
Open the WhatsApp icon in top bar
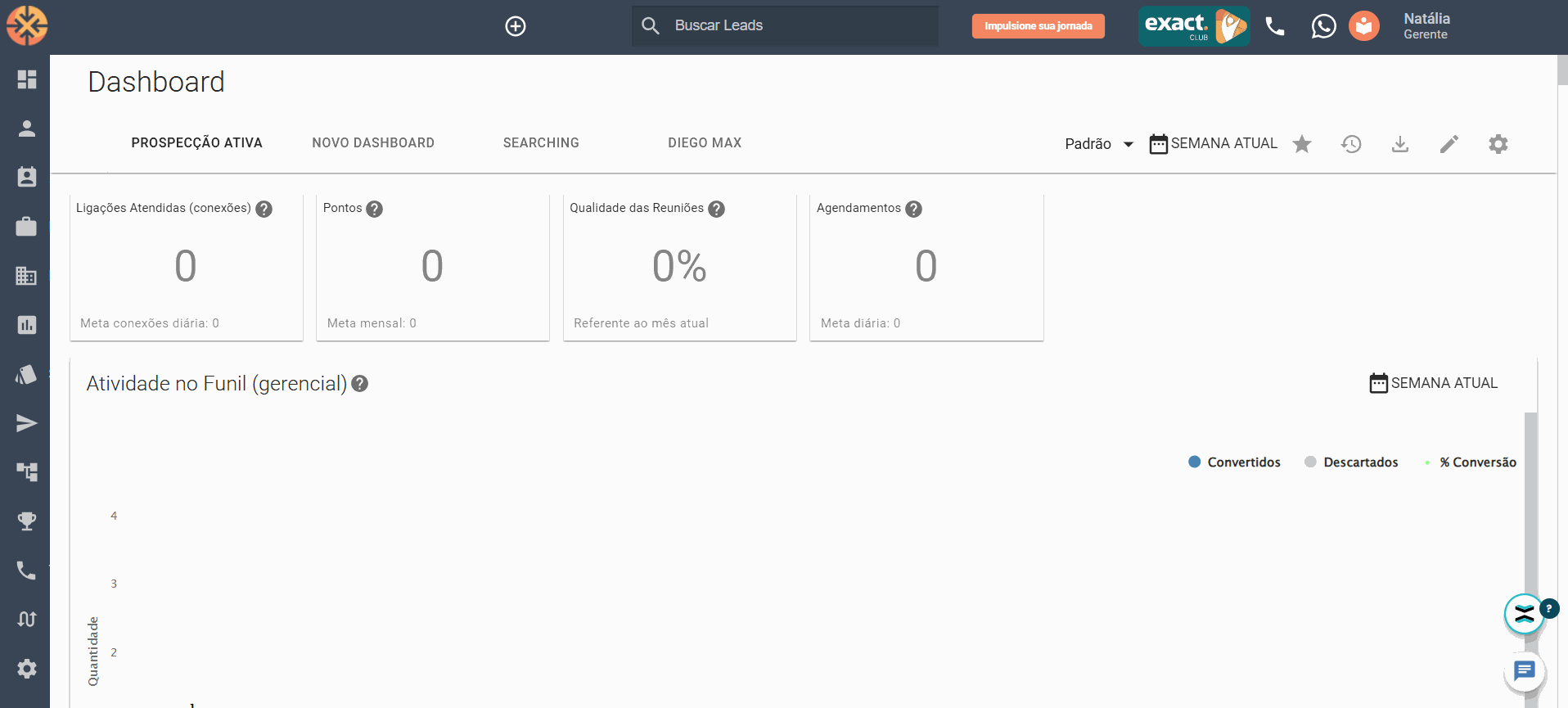point(1322,26)
